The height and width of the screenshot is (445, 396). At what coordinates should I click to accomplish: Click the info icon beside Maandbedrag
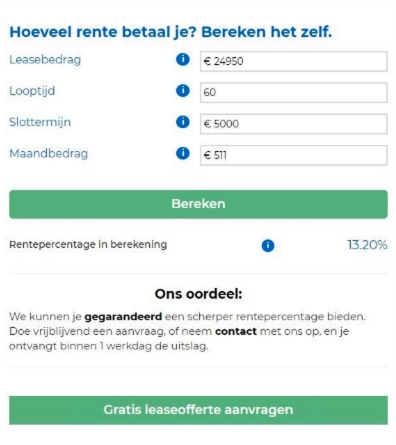tap(183, 153)
